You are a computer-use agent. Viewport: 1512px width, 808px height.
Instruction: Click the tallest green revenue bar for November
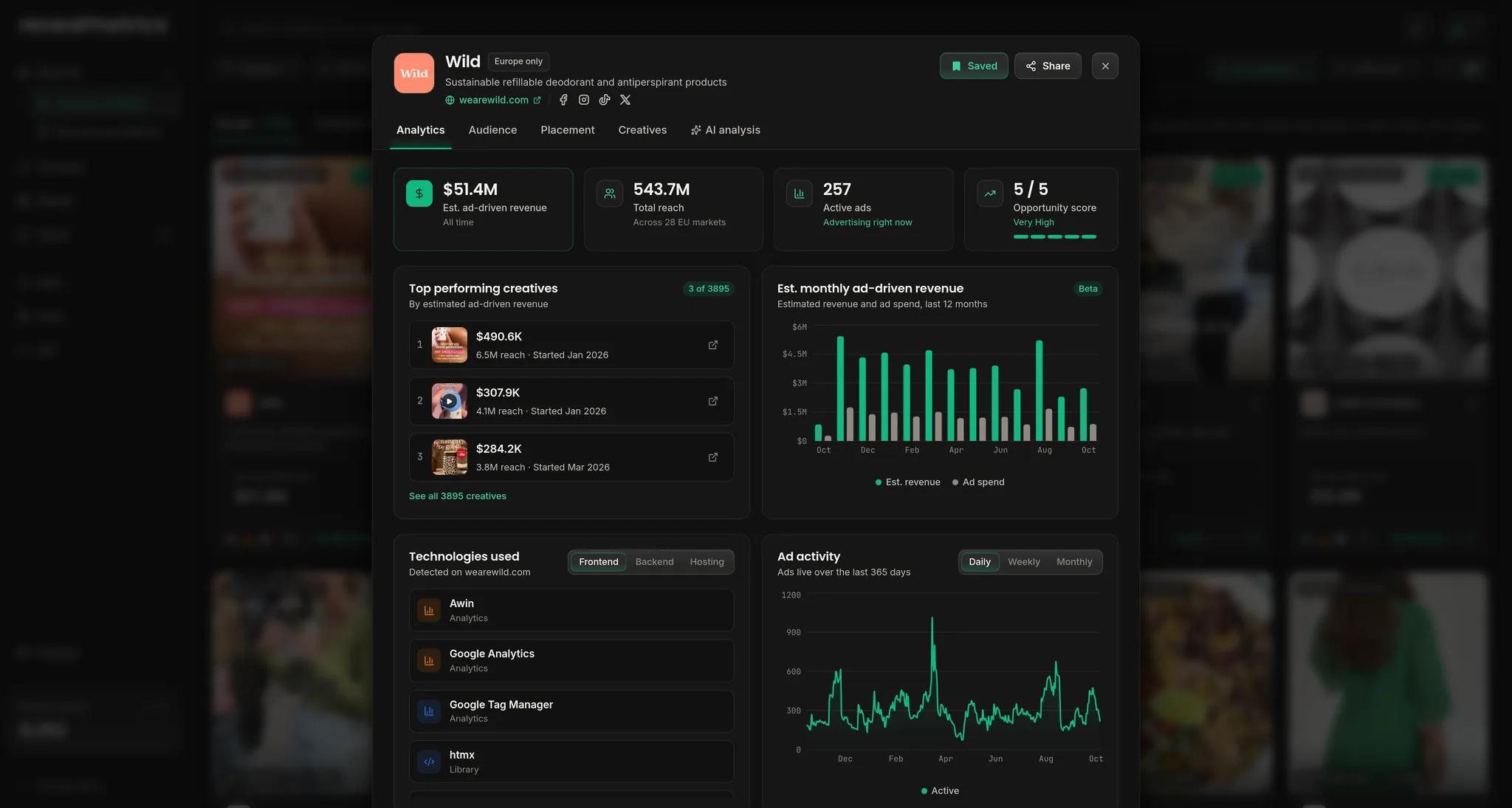pyautogui.click(x=840, y=388)
